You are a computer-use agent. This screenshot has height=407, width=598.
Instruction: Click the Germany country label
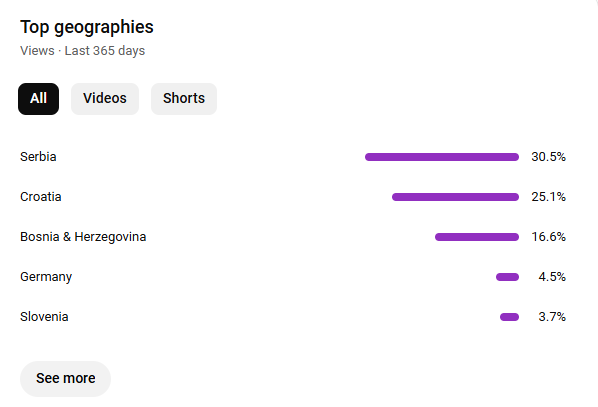click(46, 277)
